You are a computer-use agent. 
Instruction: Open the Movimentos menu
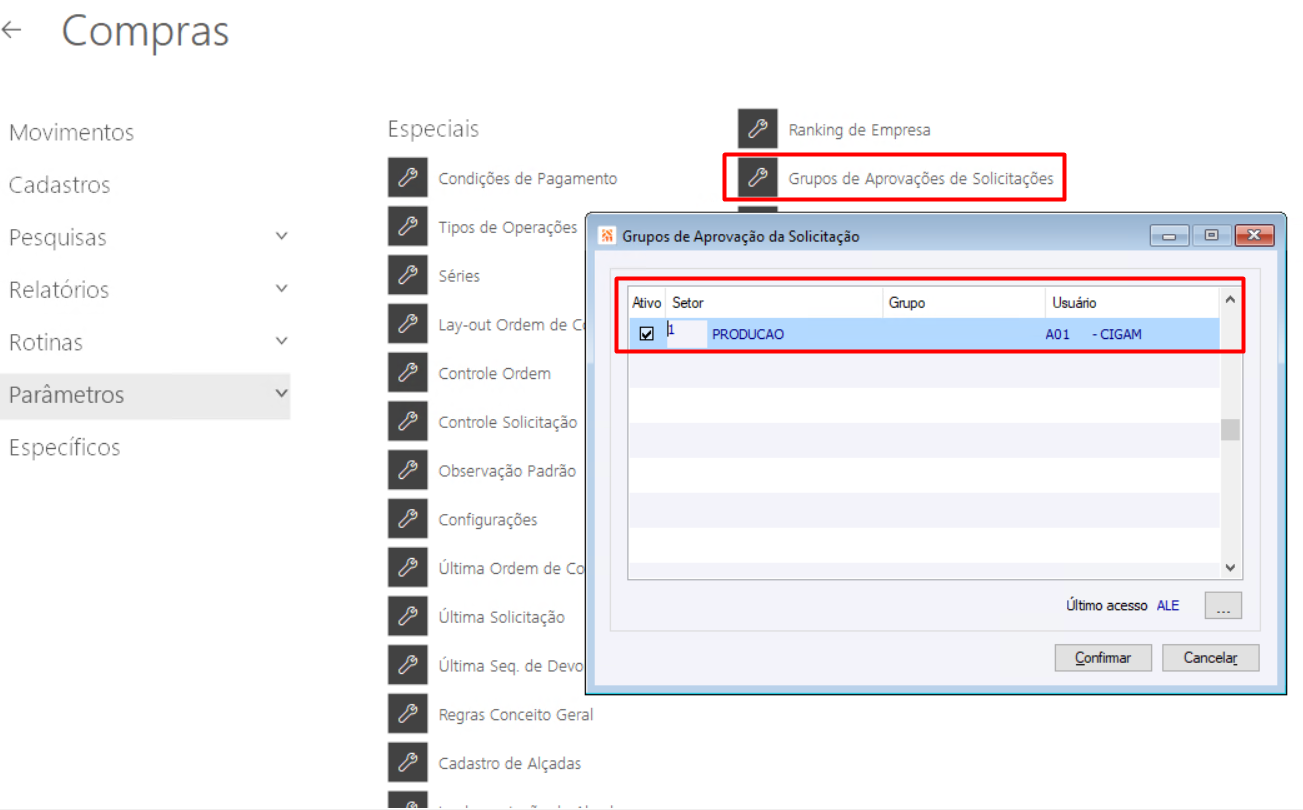pos(71,132)
